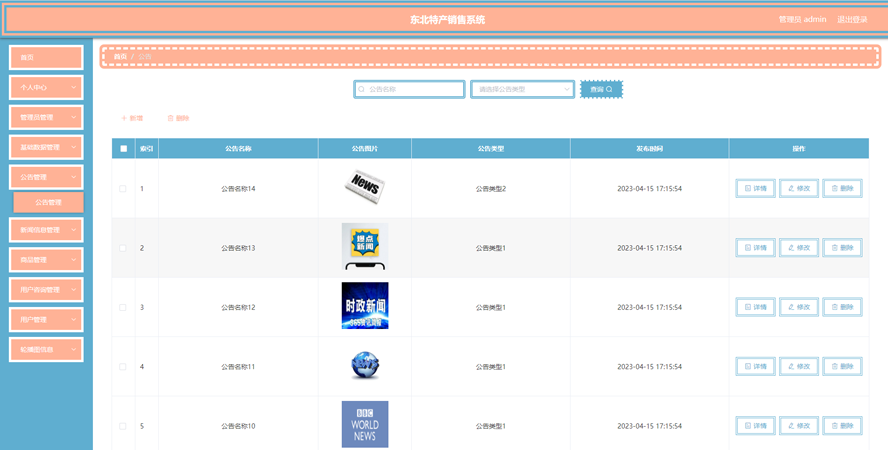Expand the 个人中心 sidebar menu
The height and width of the screenshot is (450, 888).
click(46, 88)
